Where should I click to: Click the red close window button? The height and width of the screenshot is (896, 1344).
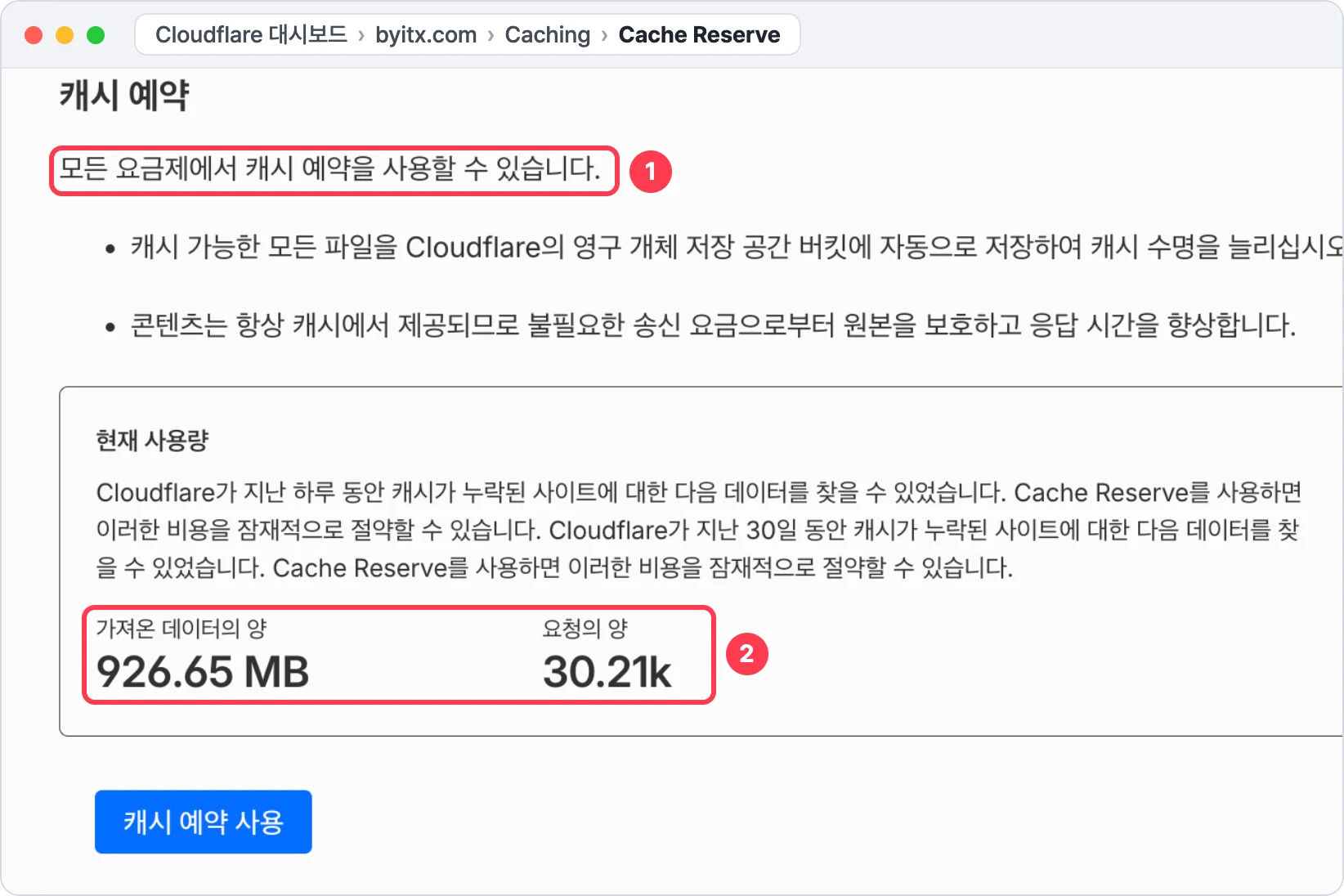click(x=34, y=35)
